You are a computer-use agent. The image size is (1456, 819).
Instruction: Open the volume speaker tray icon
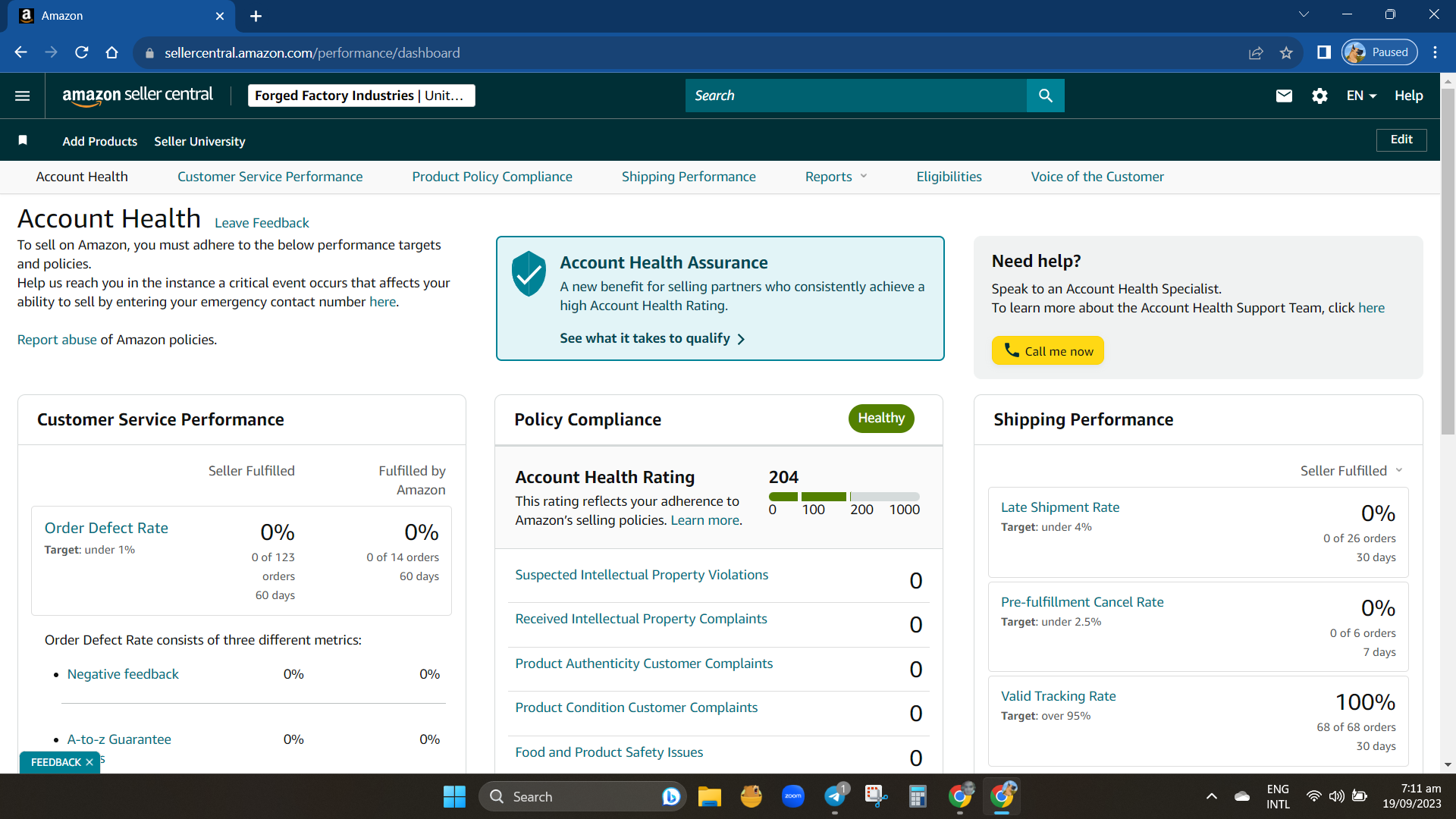coord(1336,796)
